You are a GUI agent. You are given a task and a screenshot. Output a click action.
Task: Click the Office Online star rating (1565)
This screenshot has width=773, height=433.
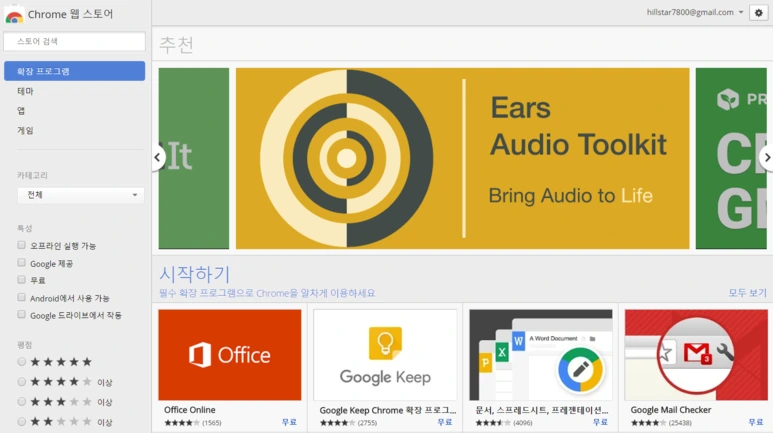[193, 423]
